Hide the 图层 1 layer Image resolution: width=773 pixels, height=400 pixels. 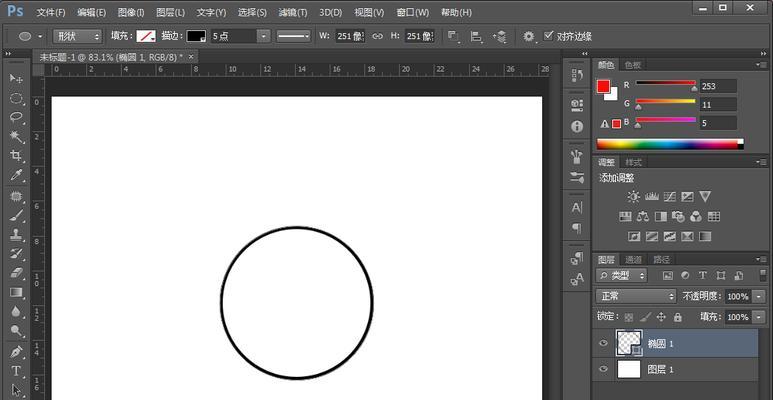[603, 369]
